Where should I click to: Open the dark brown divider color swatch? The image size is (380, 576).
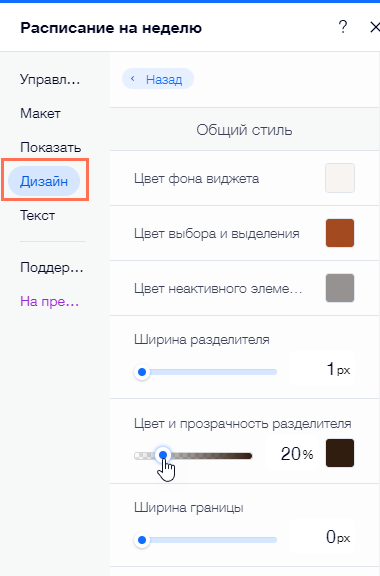click(x=340, y=453)
